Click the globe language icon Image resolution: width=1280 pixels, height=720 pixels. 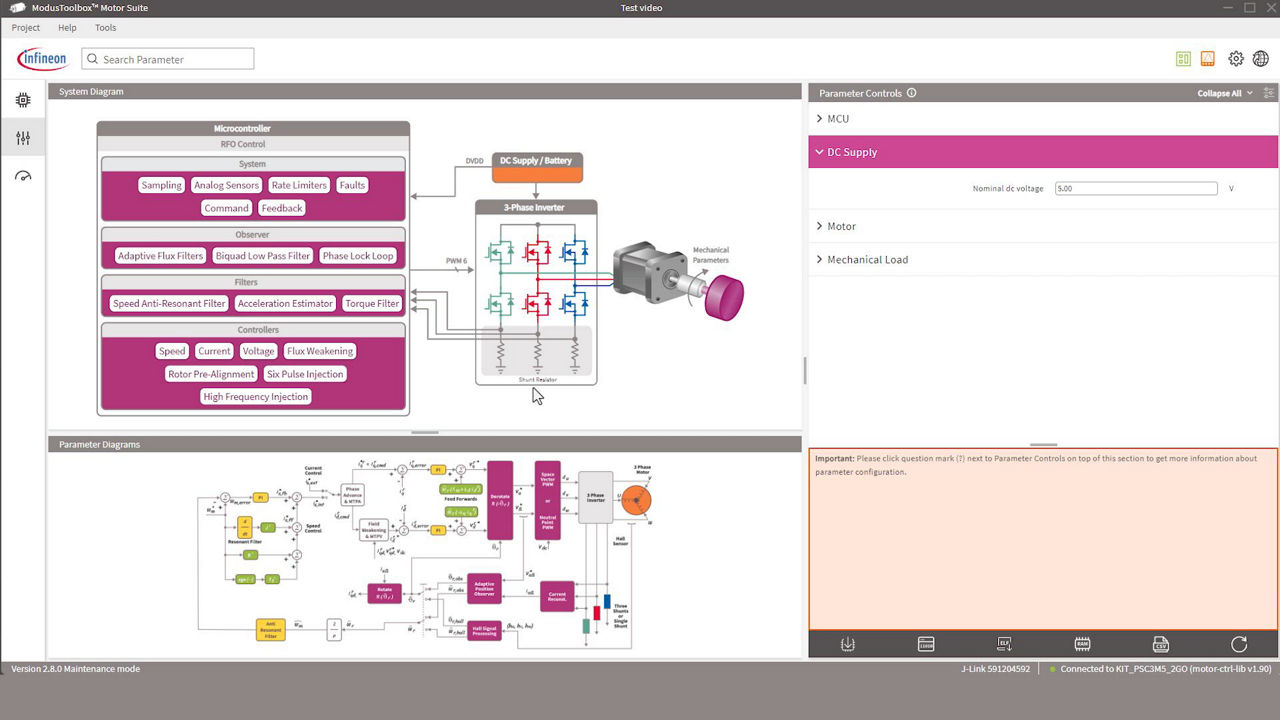1261,59
